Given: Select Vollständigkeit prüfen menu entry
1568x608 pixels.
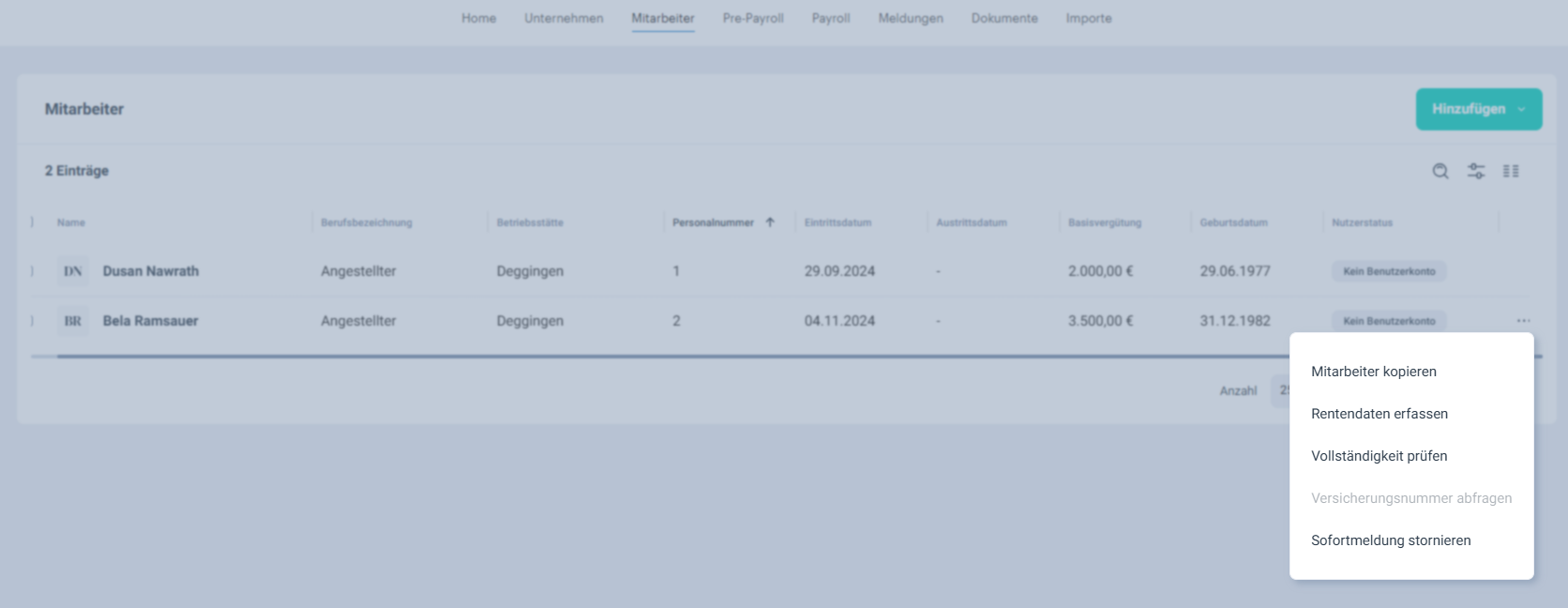Looking at the screenshot, I should [x=1380, y=456].
